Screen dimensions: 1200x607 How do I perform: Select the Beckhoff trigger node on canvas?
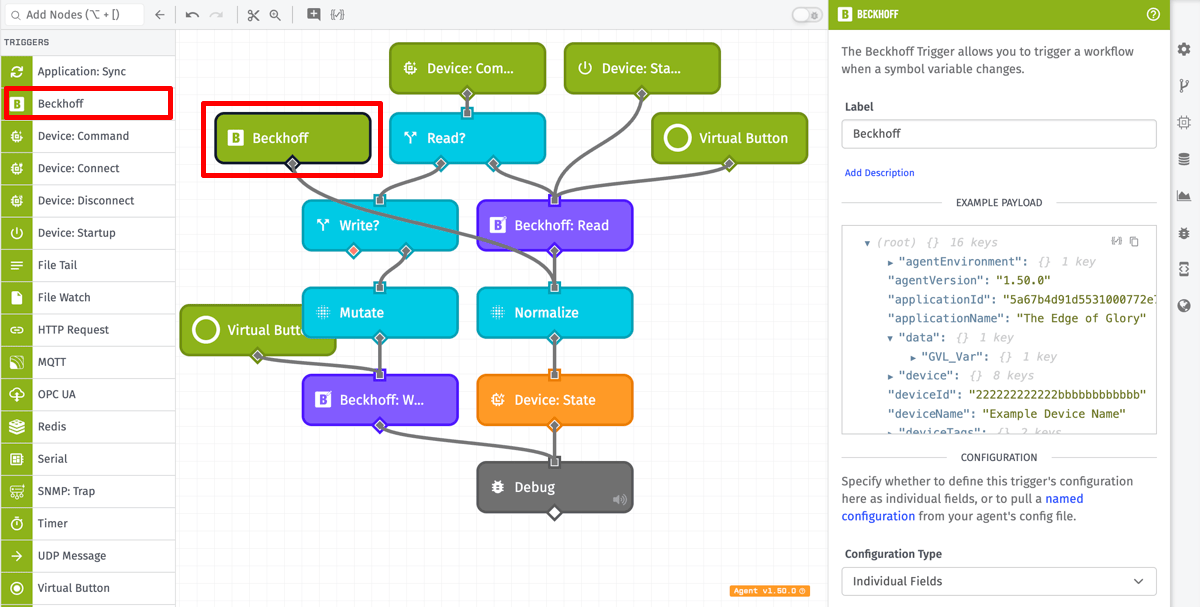(293, 138)
